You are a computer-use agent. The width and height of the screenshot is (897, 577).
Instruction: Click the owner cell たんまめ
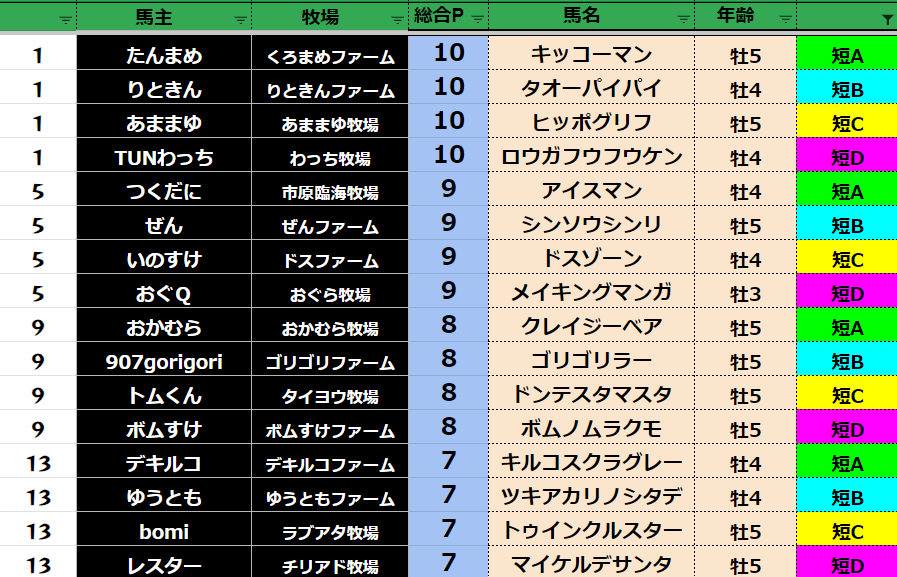point(164,56)
